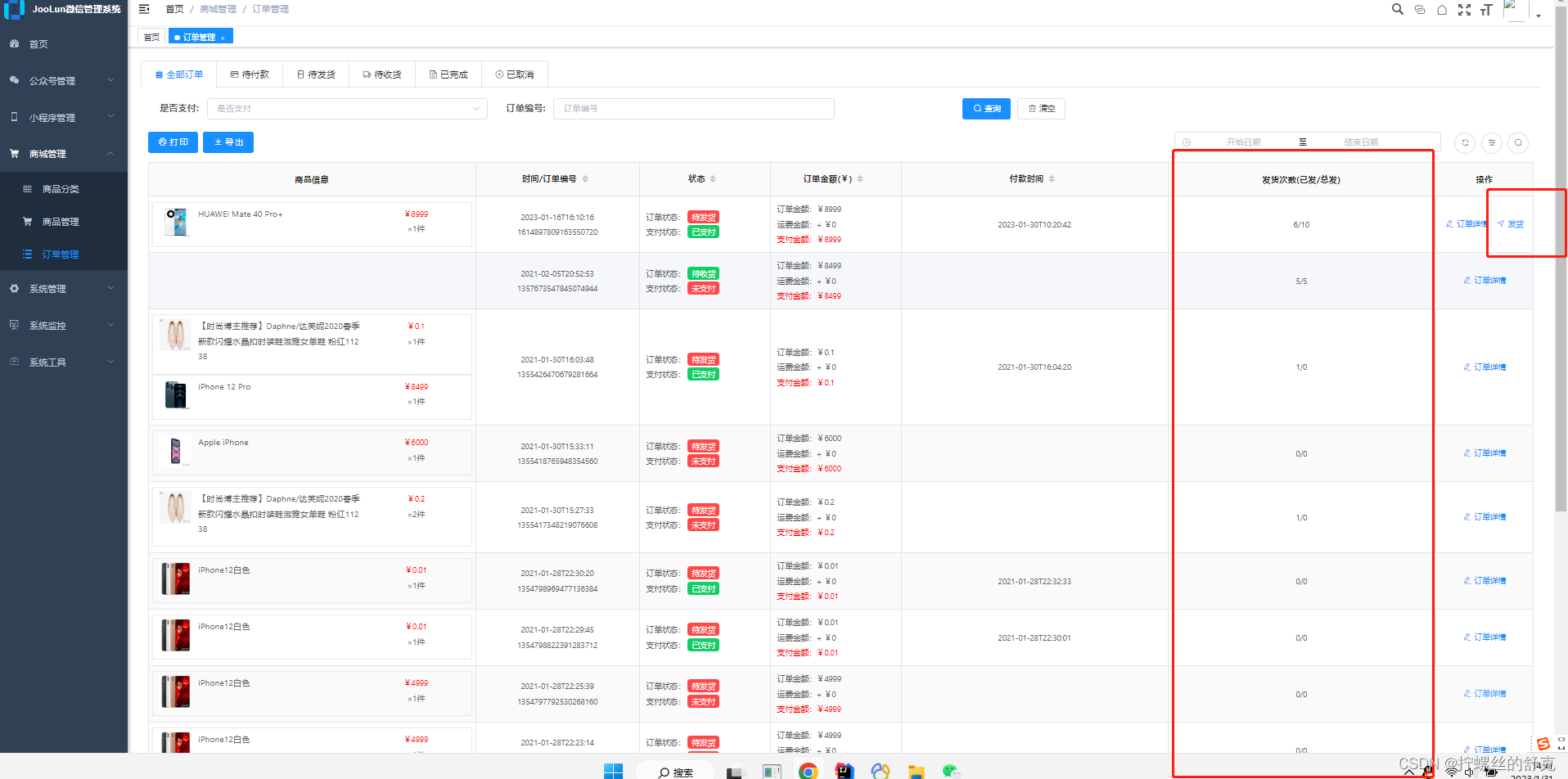Focus the 订单编号 input field
The image size is (1568, 779).
(694, 109)
